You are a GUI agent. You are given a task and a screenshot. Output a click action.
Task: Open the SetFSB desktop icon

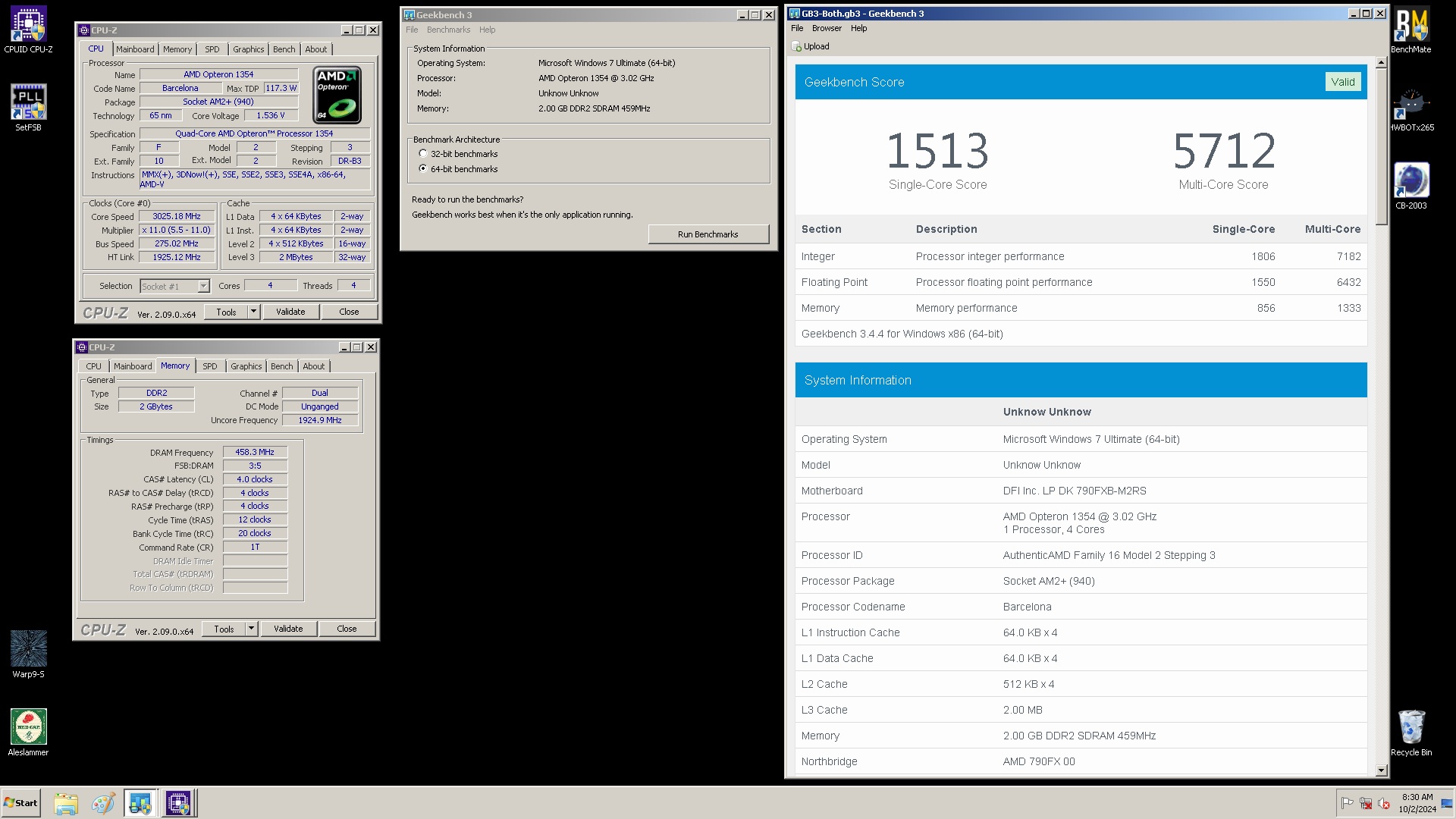pyautogui.click(x=28, y=108)
